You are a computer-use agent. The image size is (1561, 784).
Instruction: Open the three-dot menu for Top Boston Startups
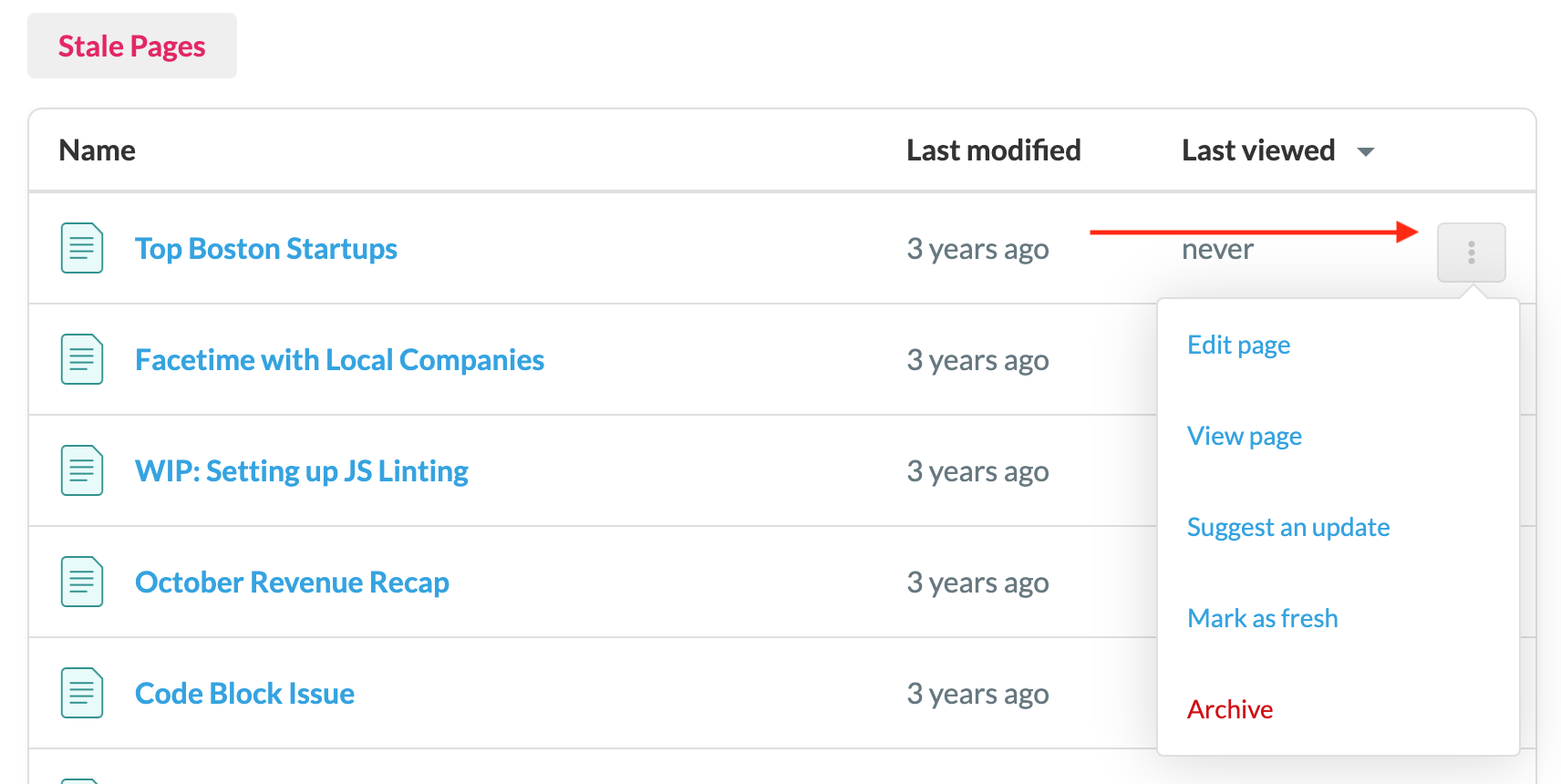tap(1471, 253)
